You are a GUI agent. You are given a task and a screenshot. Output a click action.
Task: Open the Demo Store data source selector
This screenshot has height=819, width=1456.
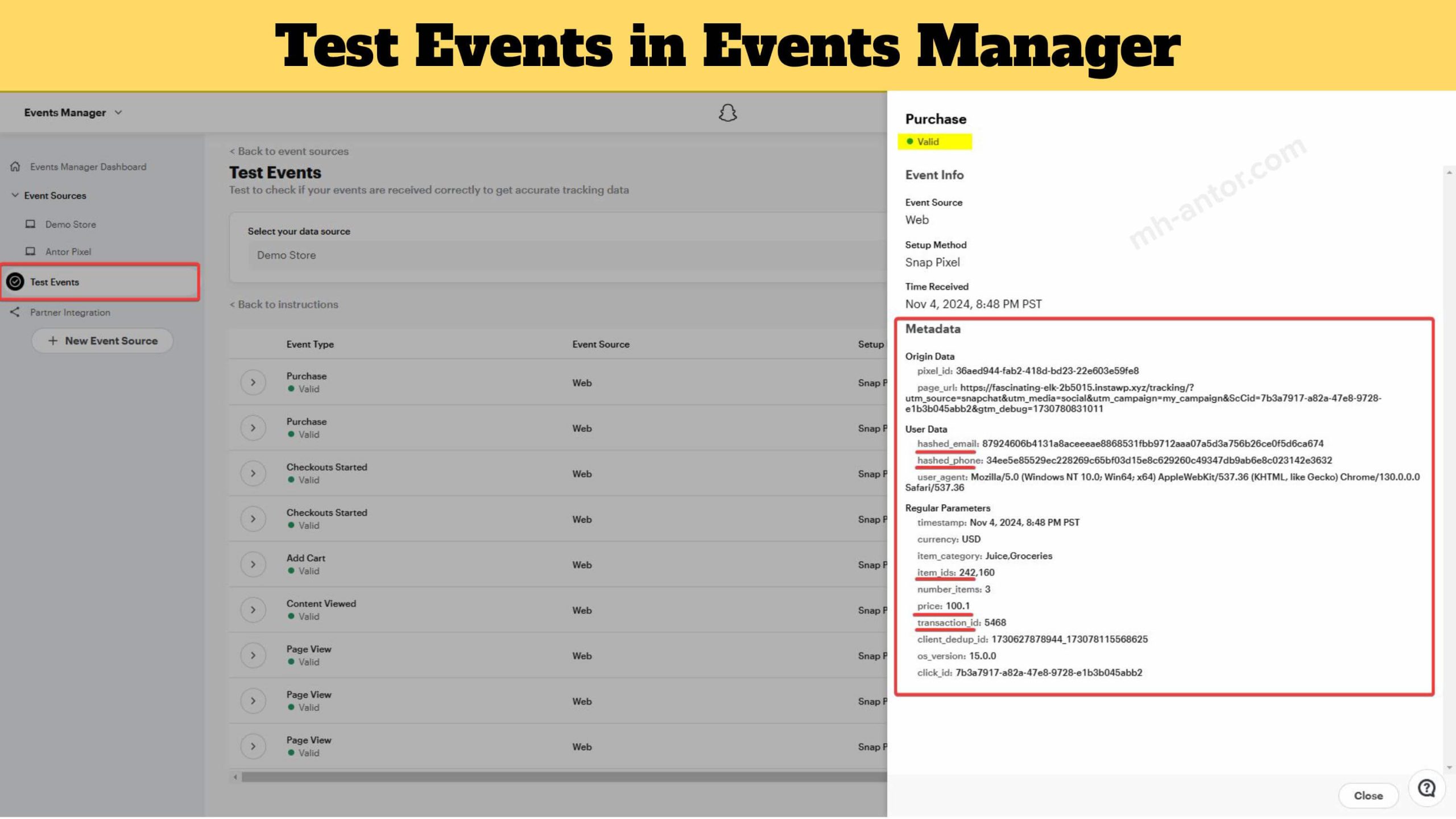click(x=566, y=255)
